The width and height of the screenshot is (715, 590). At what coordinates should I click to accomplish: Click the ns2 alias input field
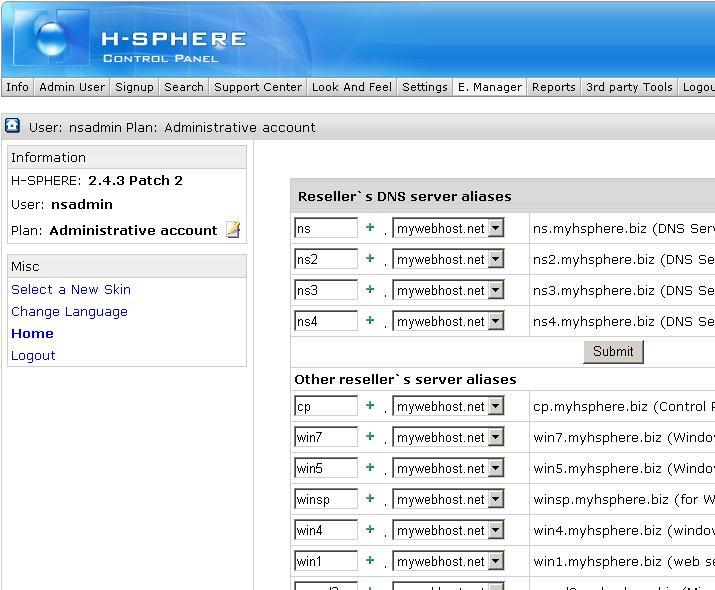326,259
